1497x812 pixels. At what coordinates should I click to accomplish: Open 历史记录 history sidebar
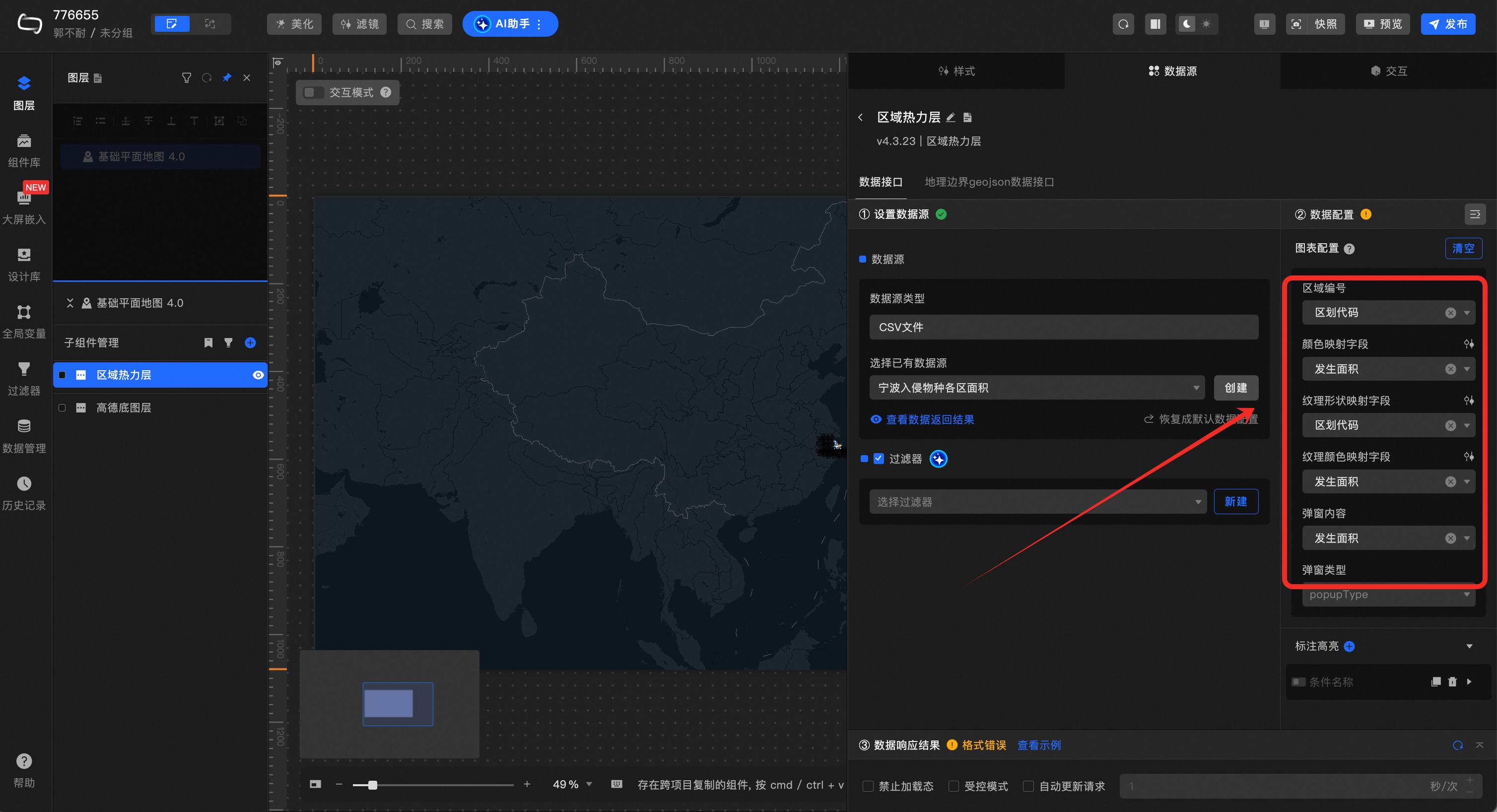pyautogui.click(x=24, y=493)
